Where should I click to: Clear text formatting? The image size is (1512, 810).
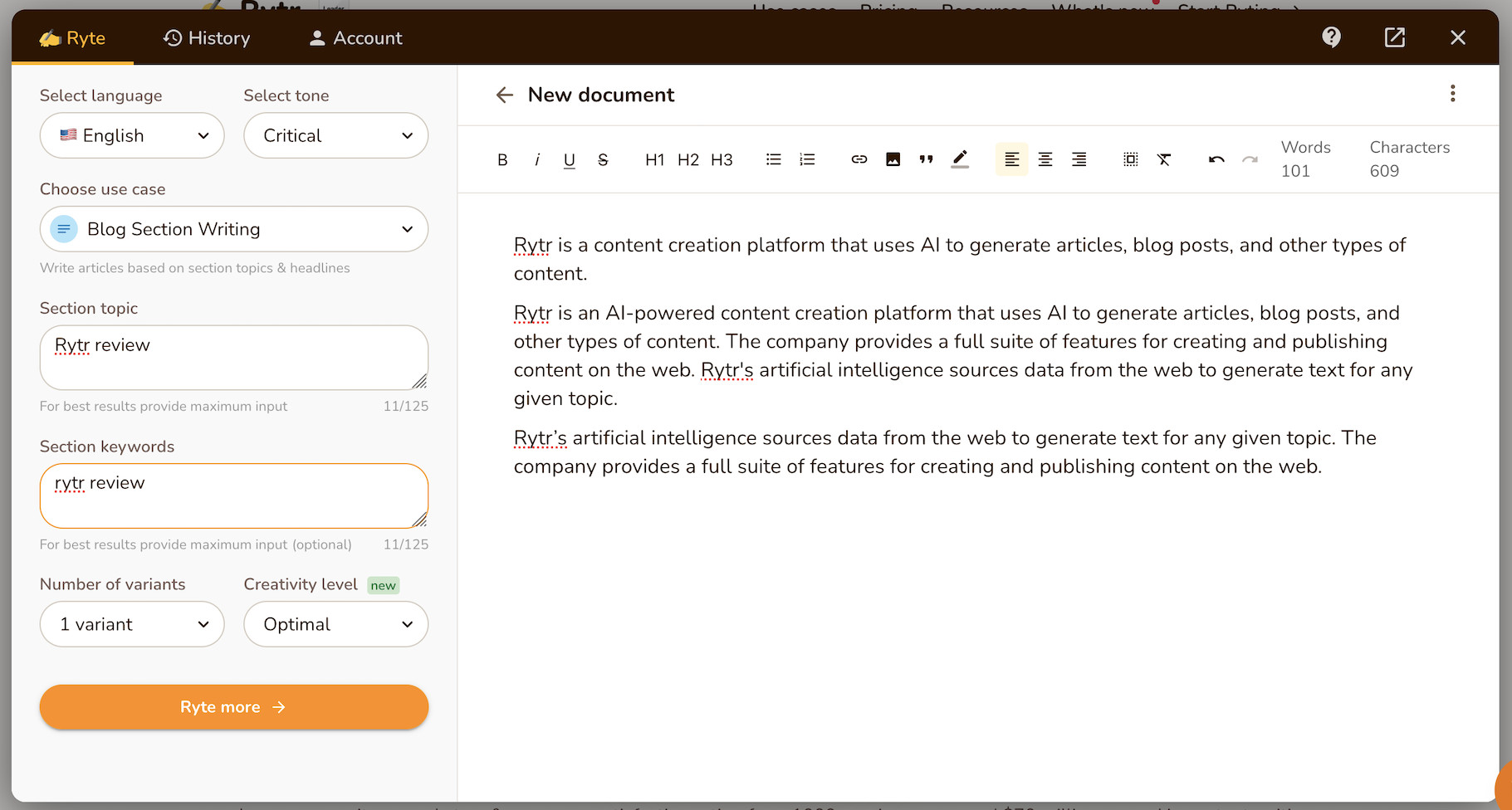tap(1164, 159)
